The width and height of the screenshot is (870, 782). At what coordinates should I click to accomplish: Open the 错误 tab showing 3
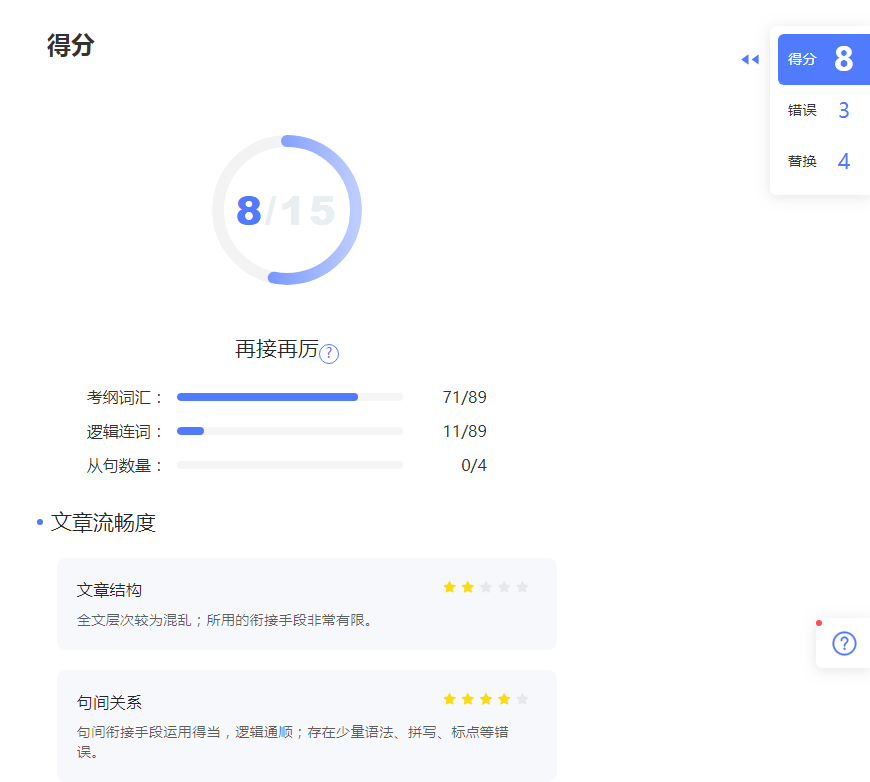point(824,110)
